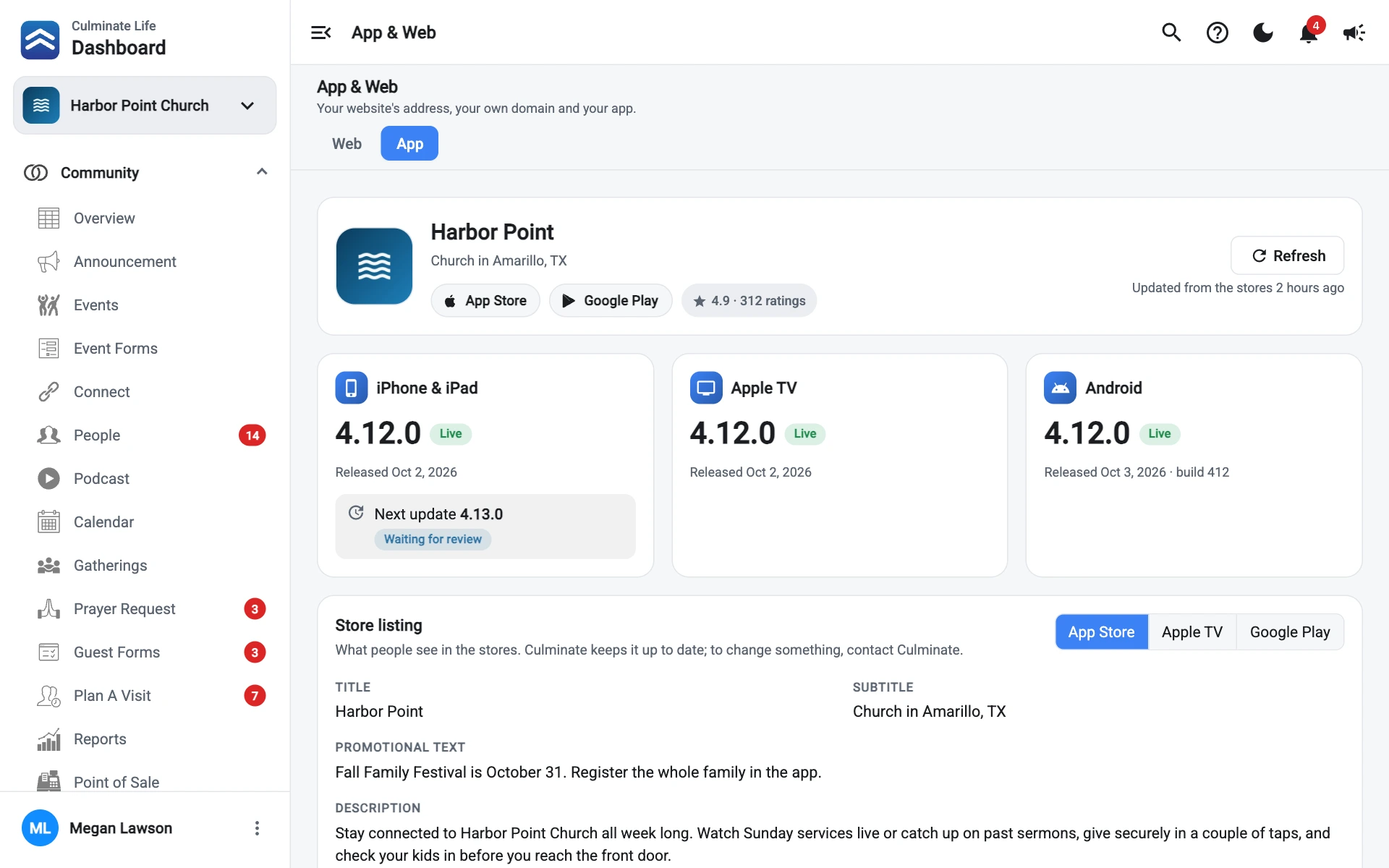Collapse the Community section chevron
The image size is (1389, 868).
pyautogui.click(x=262, y=172)
